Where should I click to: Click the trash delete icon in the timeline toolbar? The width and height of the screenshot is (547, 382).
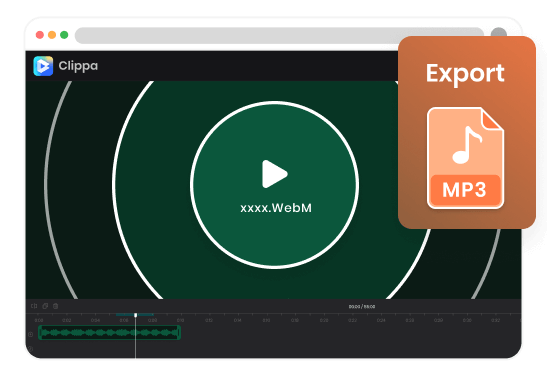tap(55, 306)
